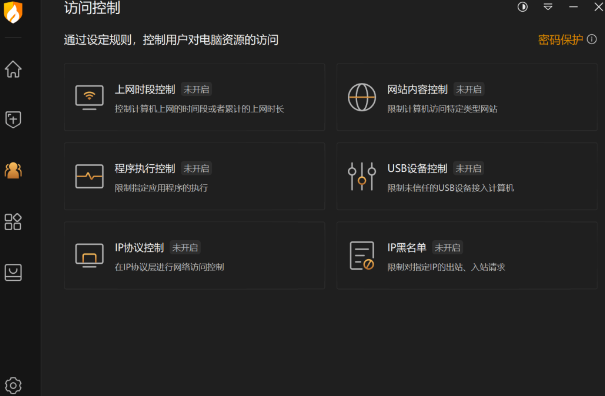Open the Home page from the sidebar
The width and height of the screenshot is (605, 396).
click(13, 69)
